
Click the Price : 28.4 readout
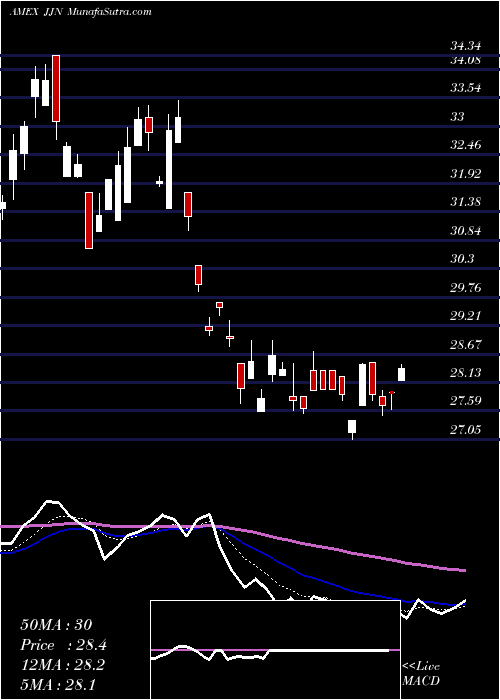(x=63, y=645)
